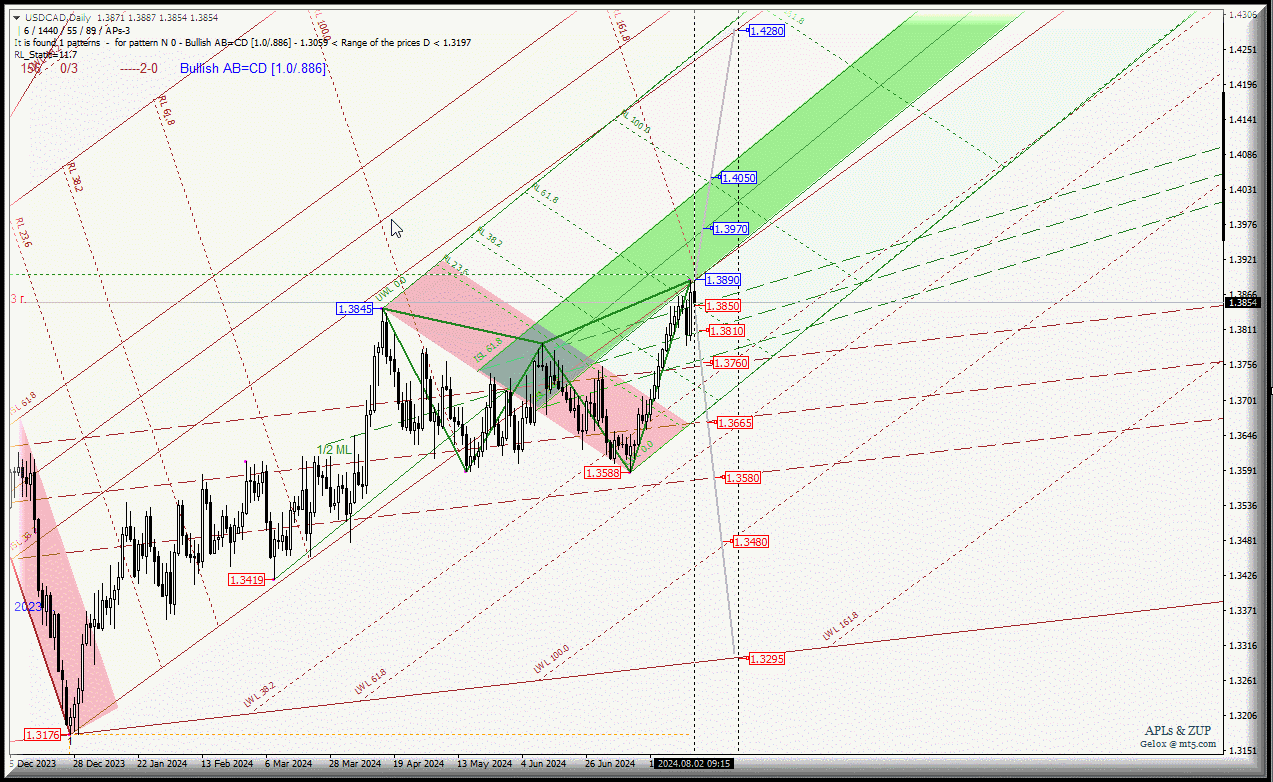Viewport: 1273px width, 782px height.
Task: Click the 1.3176 bottom pivot label
Action: 43,735
